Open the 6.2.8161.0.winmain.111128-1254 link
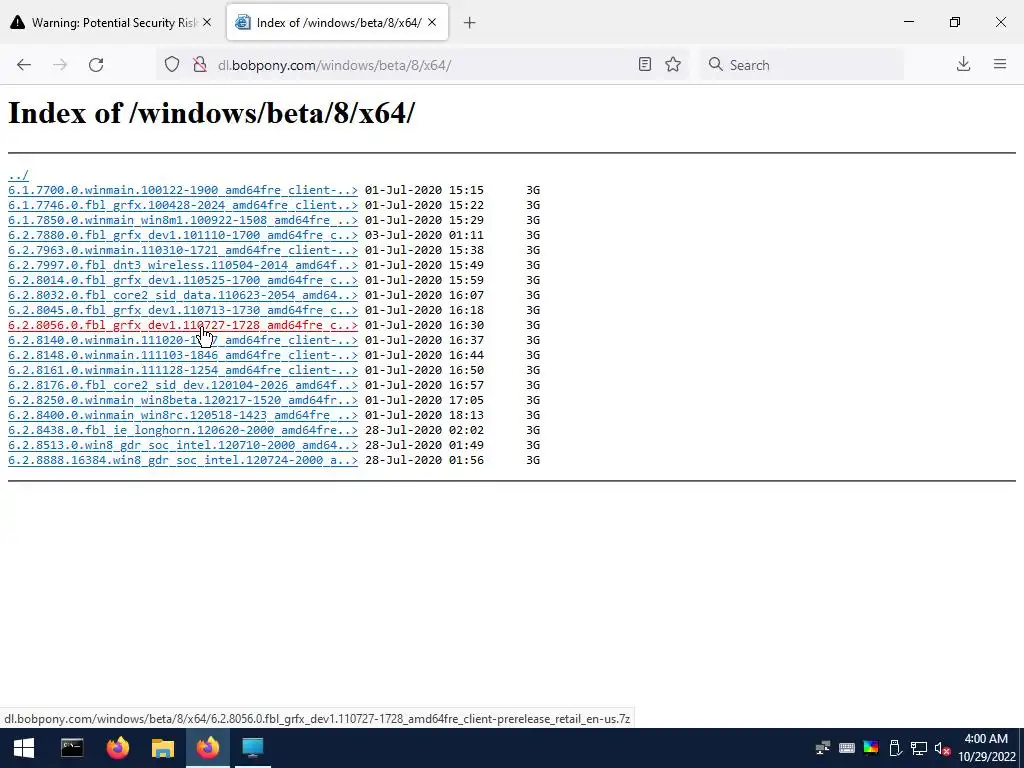The image size is (1024, 768). [183, 370]
